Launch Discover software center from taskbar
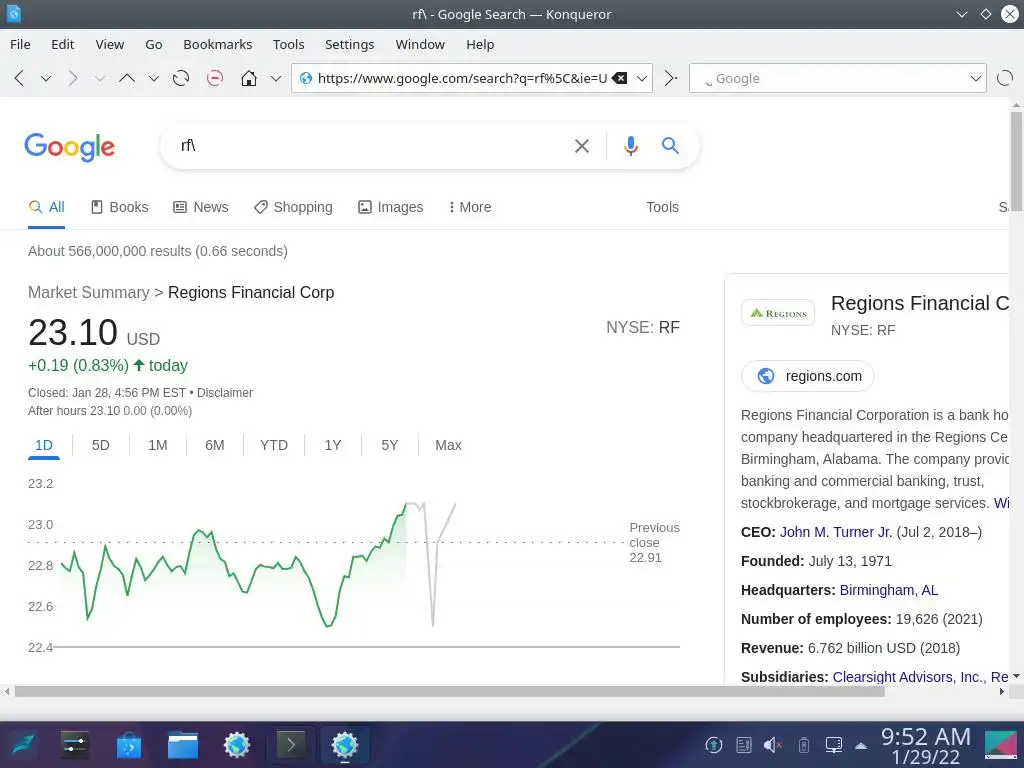Viewport: 1024px width, 768px height. [129, 745]
